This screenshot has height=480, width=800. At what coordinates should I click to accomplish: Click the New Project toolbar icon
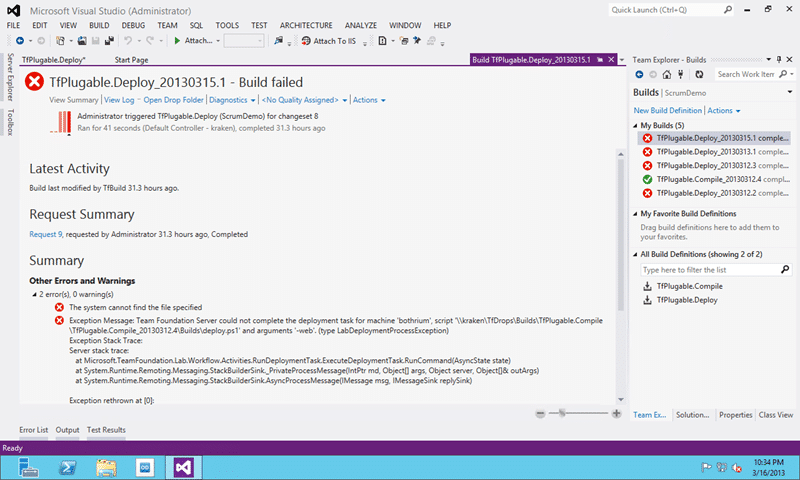pos(60,41)
